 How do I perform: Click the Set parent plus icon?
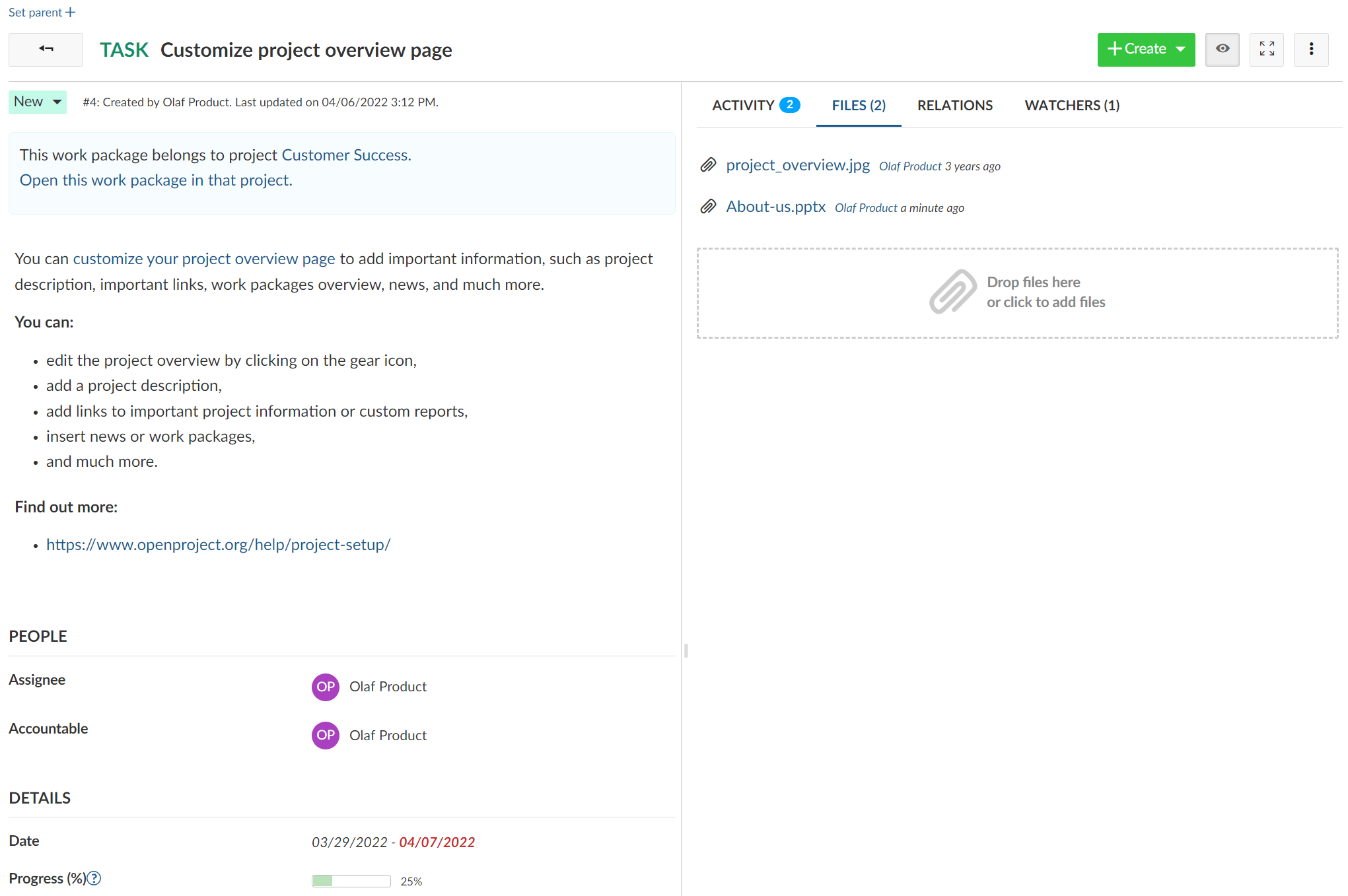(70, 11)
